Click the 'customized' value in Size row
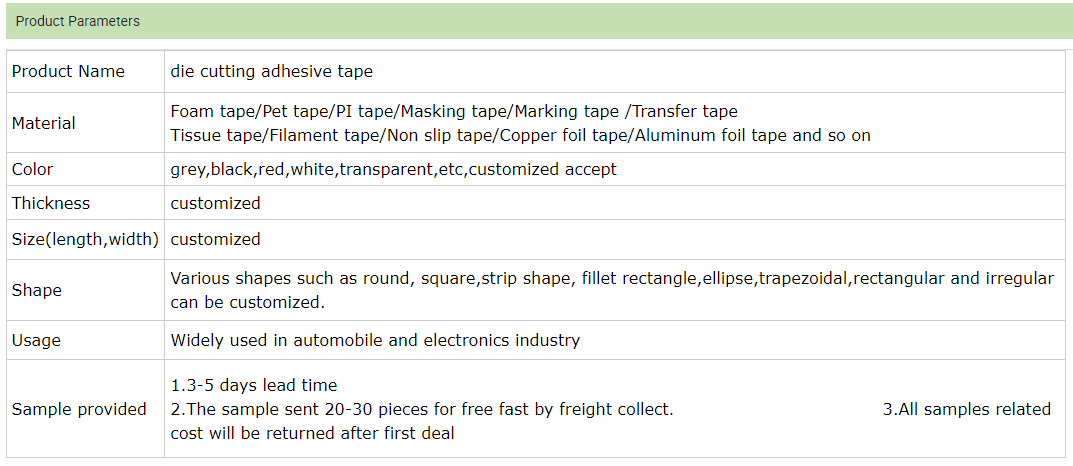Screen dimensions: 1073x466 pos(215,239)
